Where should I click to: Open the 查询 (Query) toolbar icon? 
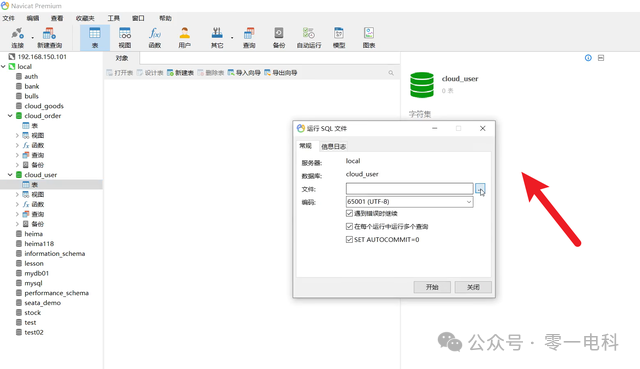tap(249, 38)
